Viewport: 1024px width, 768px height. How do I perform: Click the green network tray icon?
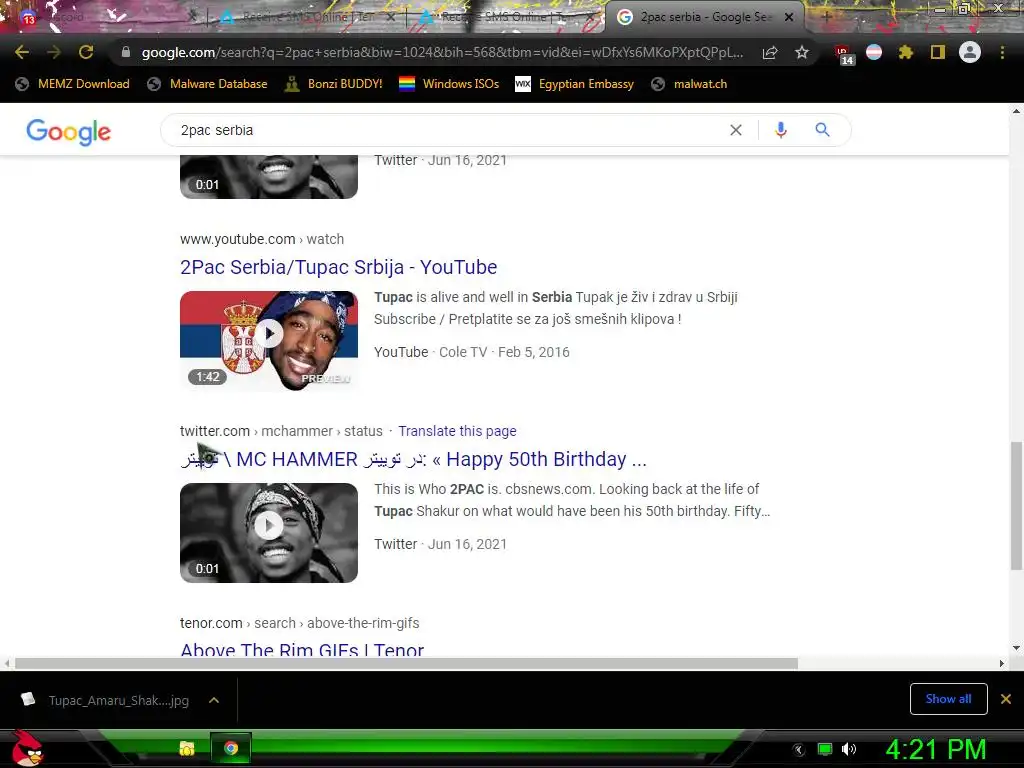tap(825, 750)
